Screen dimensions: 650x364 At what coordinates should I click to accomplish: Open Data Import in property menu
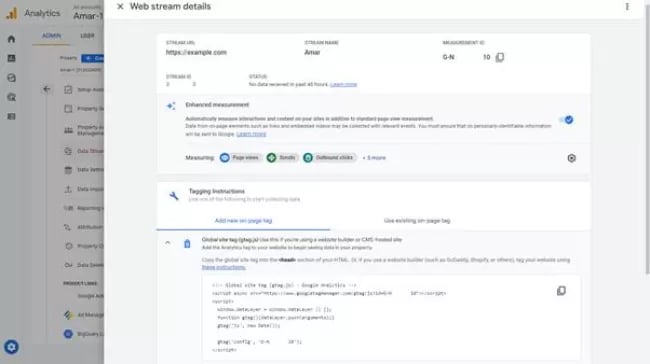[83, 189]
